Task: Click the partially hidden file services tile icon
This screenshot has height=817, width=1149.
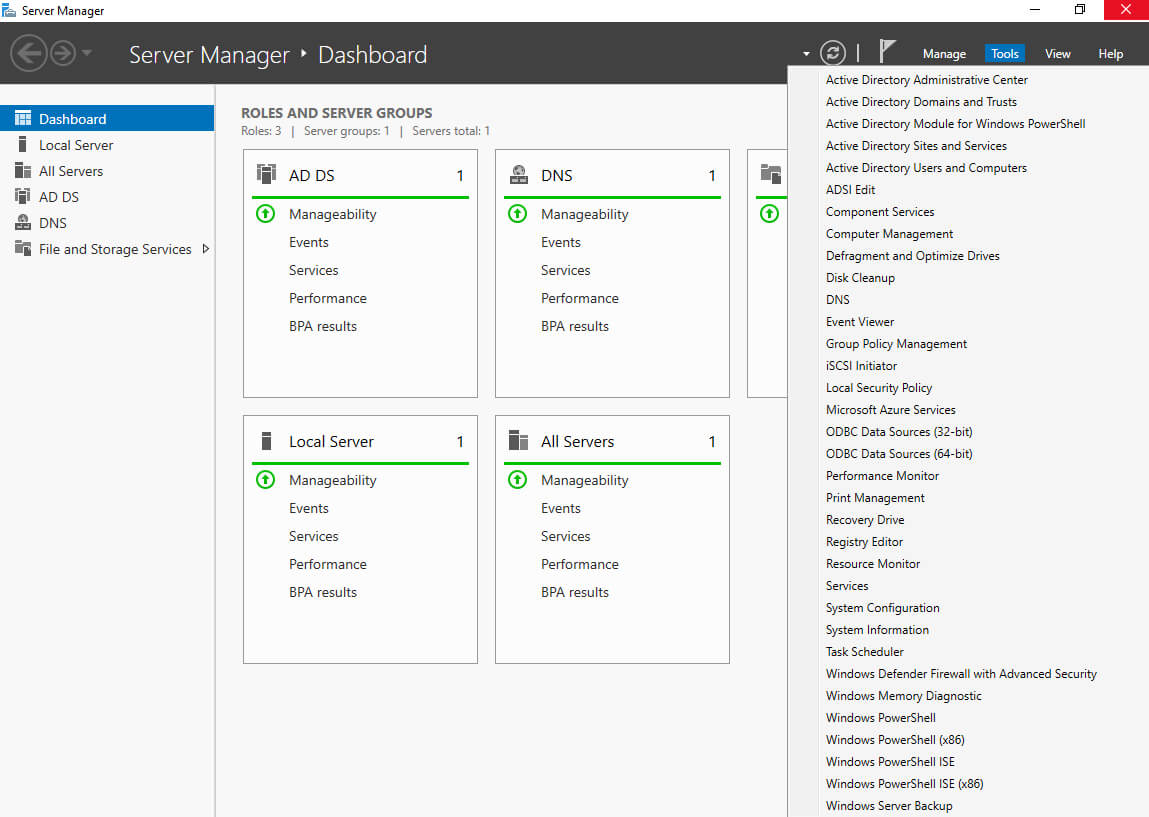Action: (x=771, y=174)
